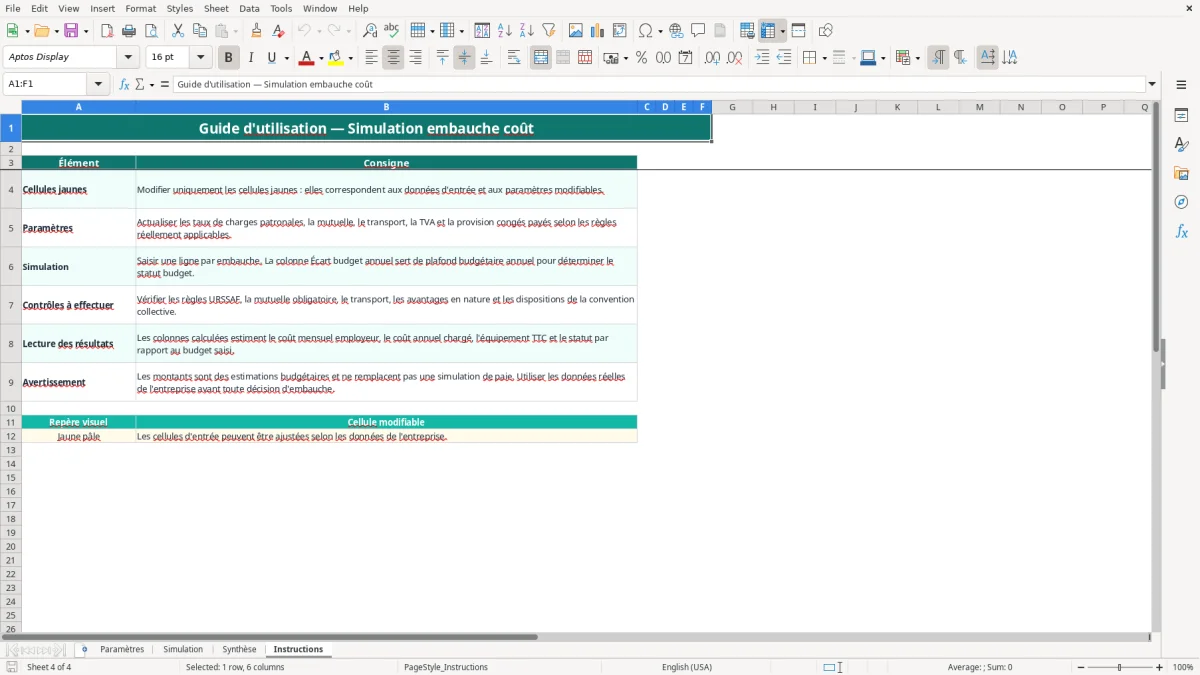Click the zoom in plus button
Viewport: 1200px width, 675px height.
click(1160, 667)
